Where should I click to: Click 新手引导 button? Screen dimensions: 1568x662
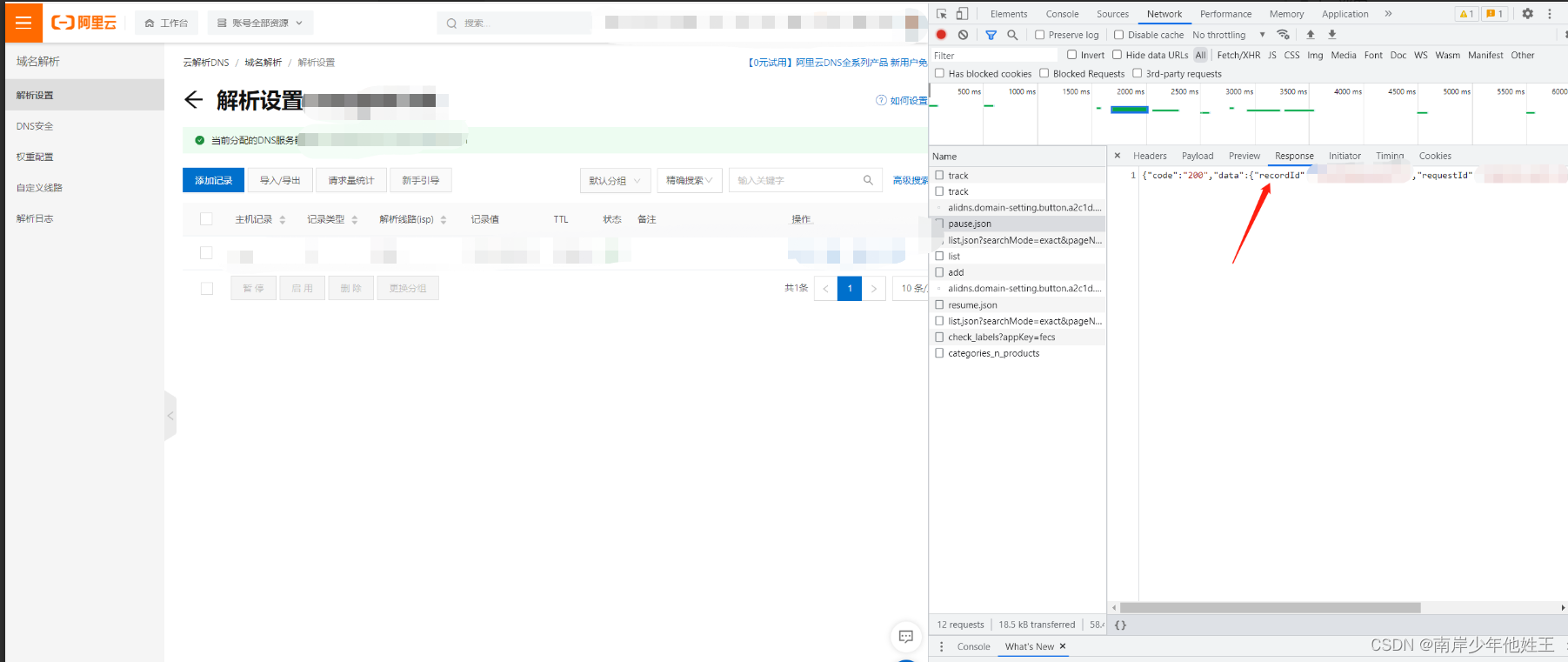(421, 180)
